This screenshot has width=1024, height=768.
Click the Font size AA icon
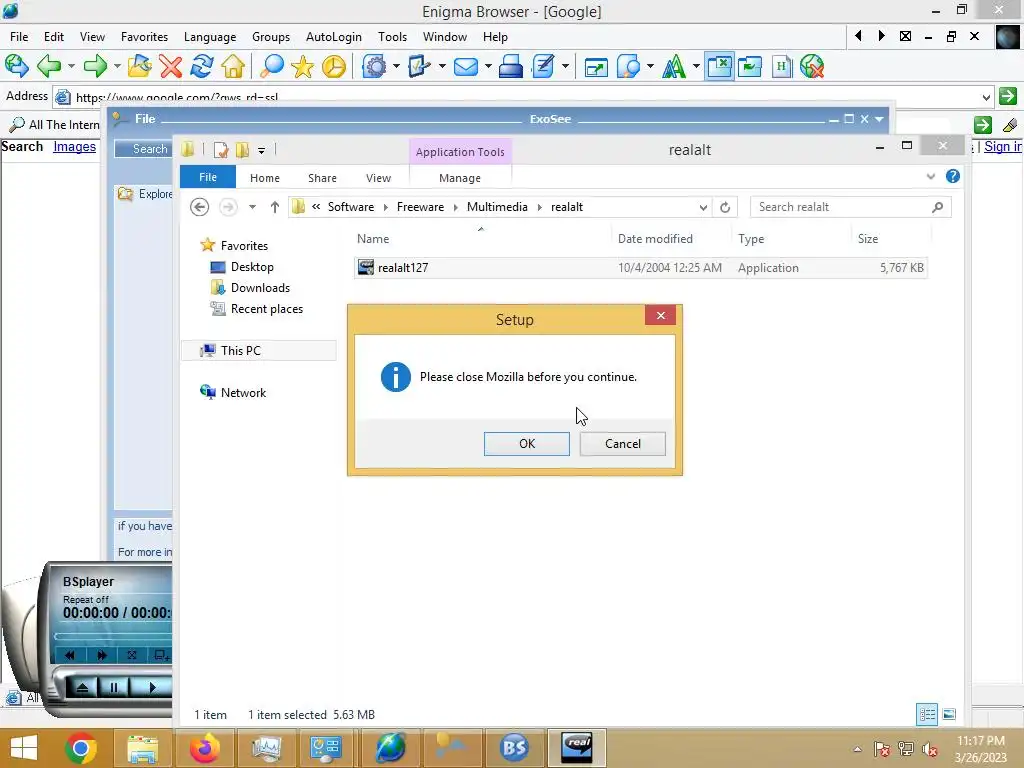point(674,66)
